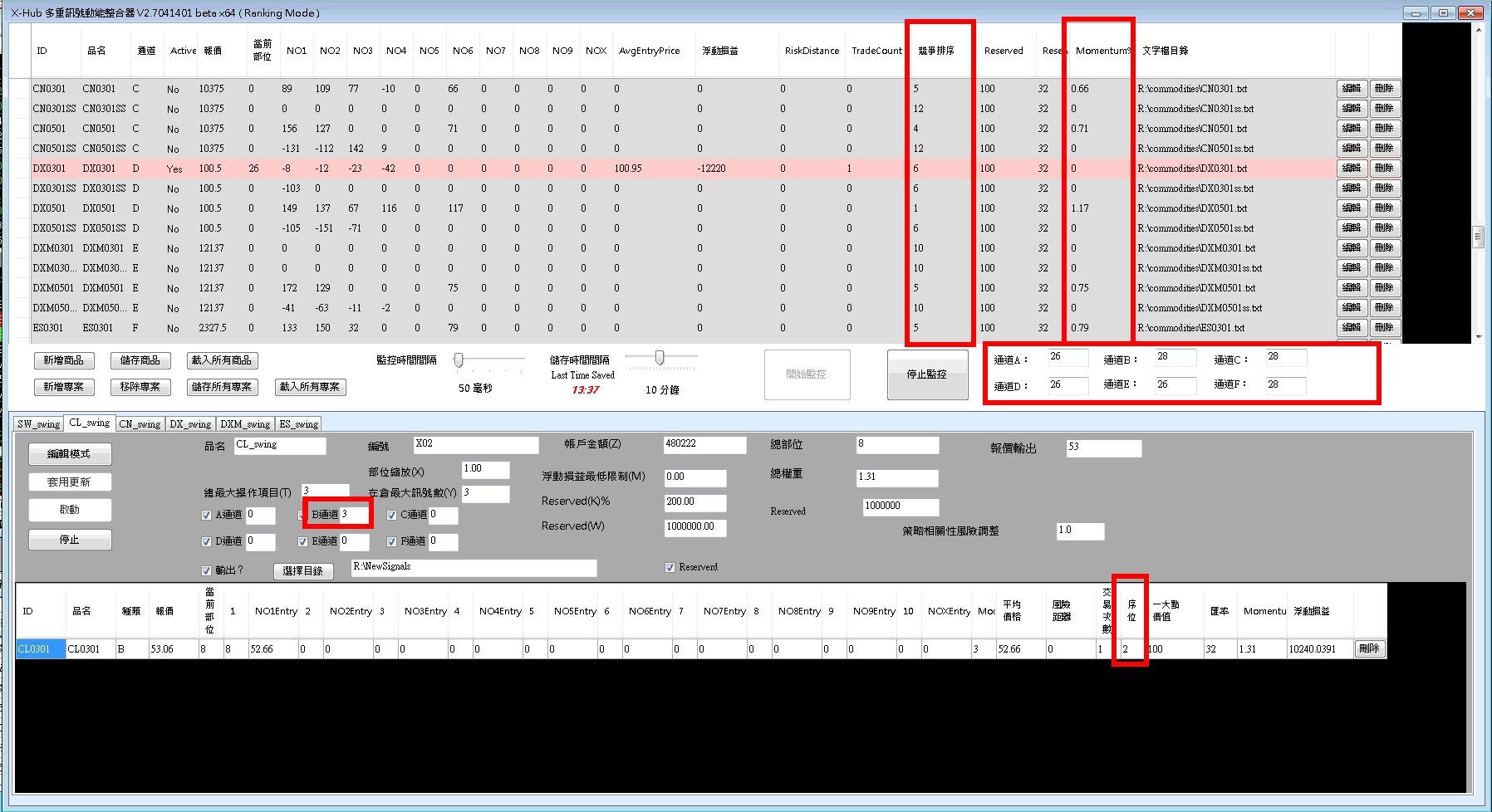Delete the CL0301 row in lower grid
The image size is (1492, 812).
tap(1369, 649)
